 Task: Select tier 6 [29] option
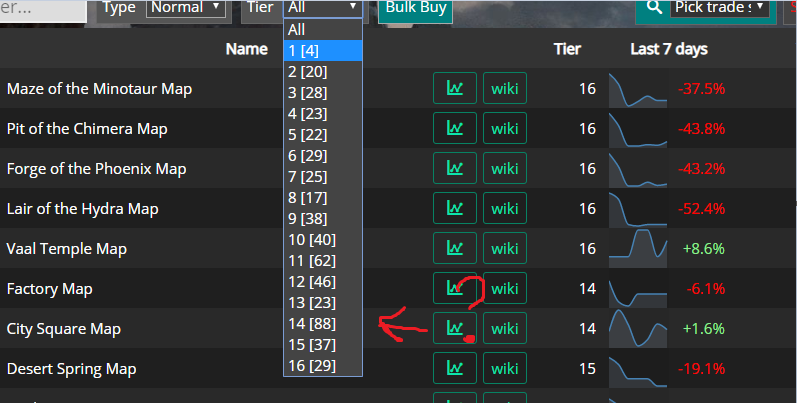coord(323,156)
